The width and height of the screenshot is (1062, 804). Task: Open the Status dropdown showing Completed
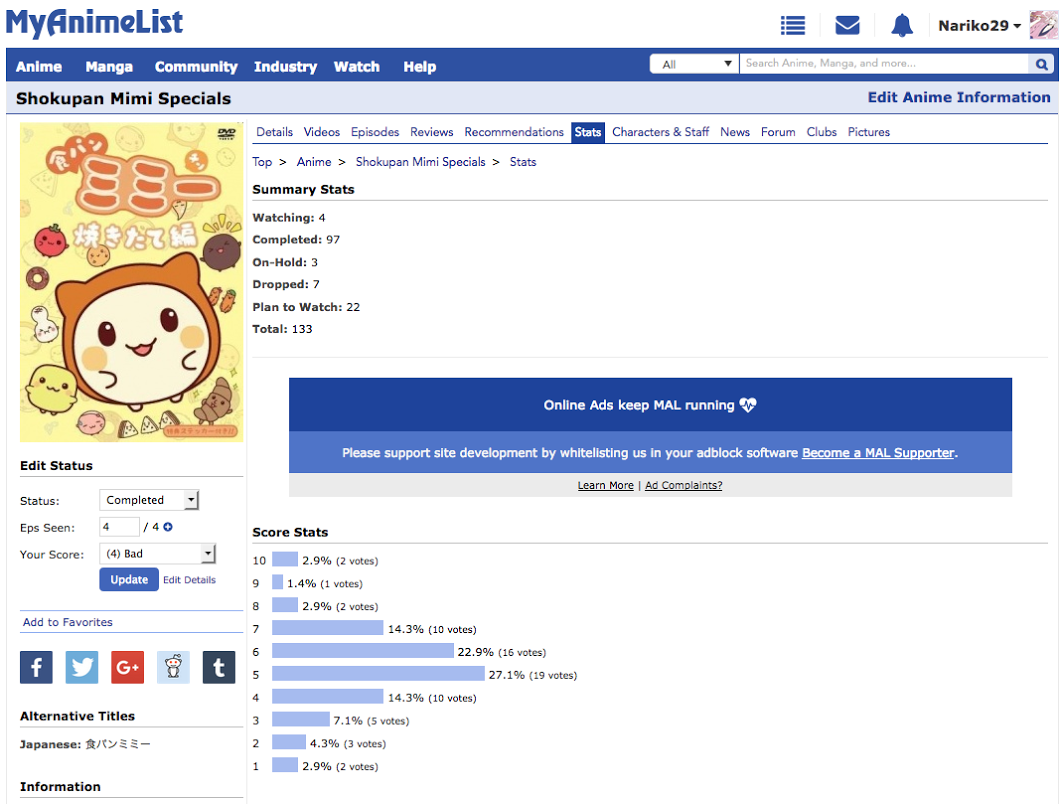pyautogui.click(x=148, y=500)
